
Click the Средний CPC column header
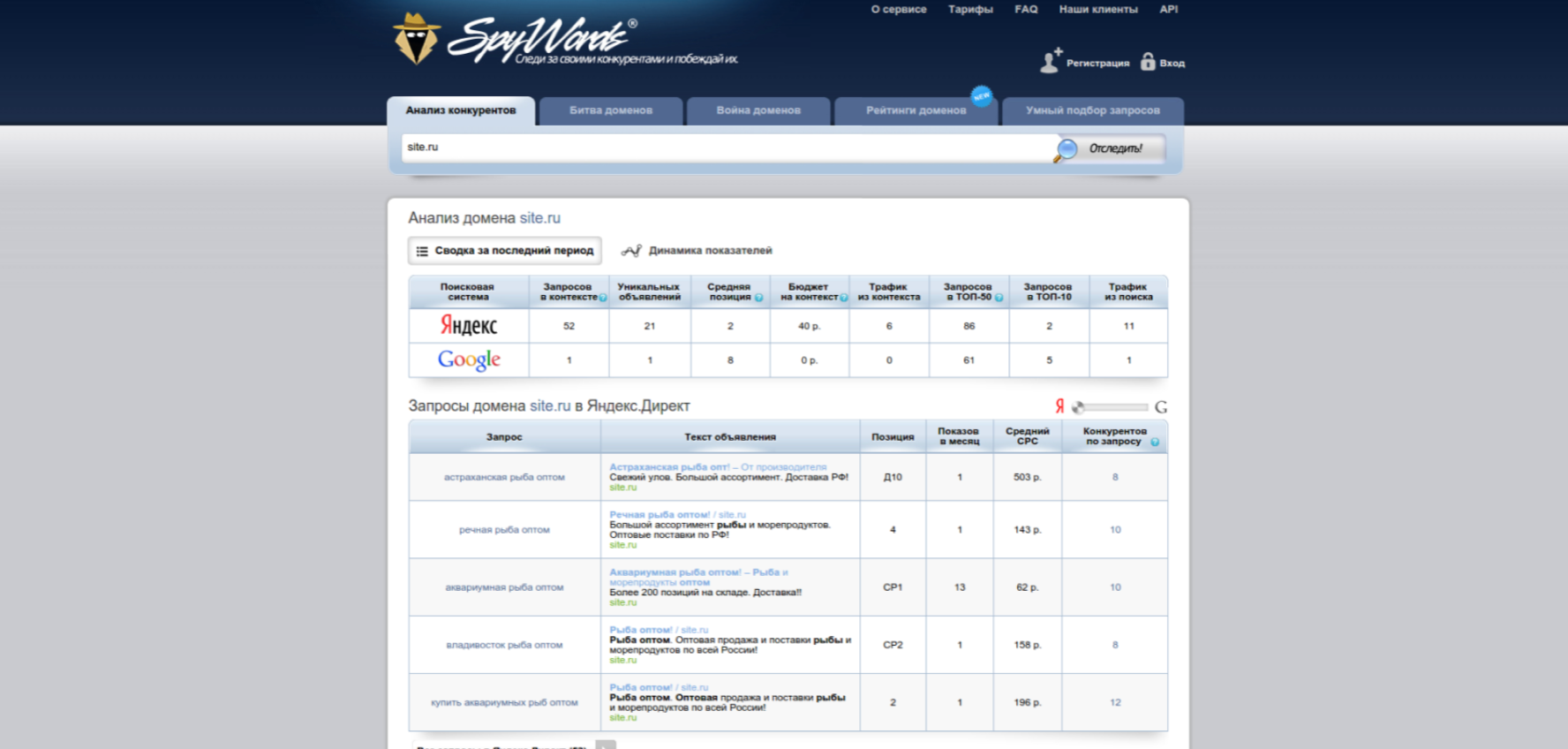[x=1027, y=437]
